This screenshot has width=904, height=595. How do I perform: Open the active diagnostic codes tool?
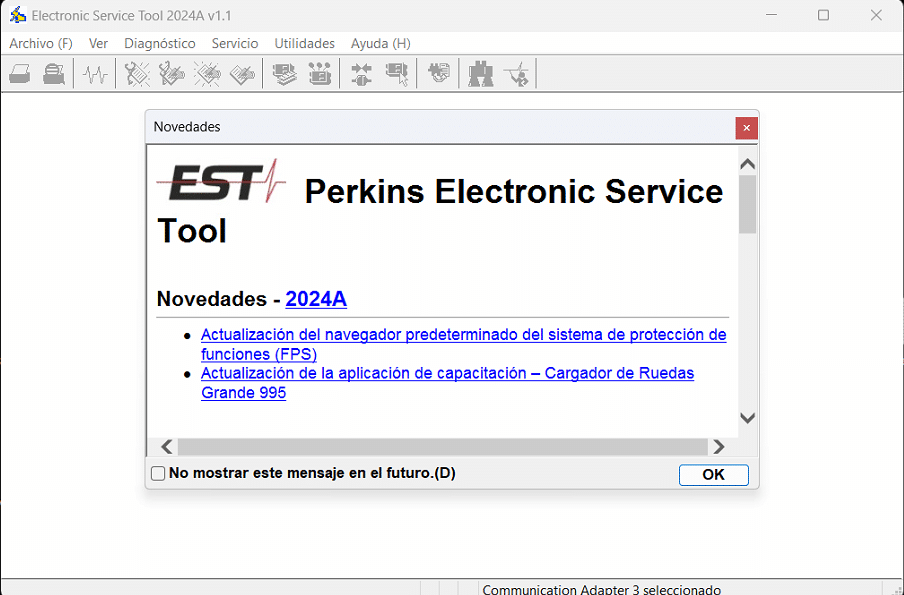click(x=136, y=73)
